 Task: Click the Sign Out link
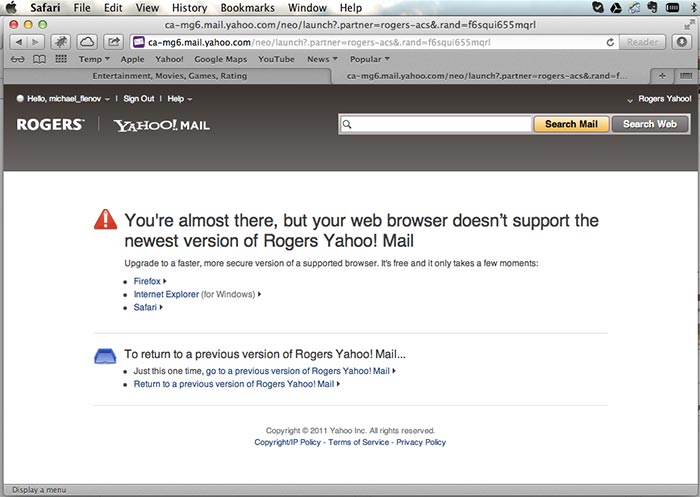pos(138,99)
